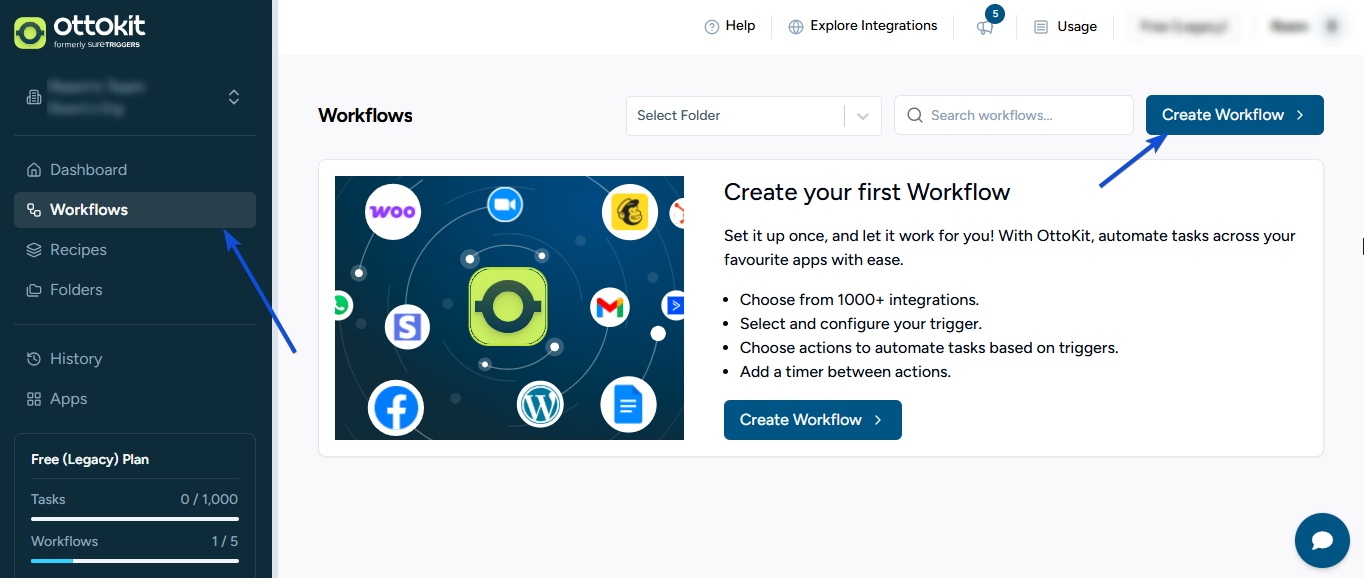This screenshot has height=578, width=1364.
Task: Open Apps in the sidebar
Action: (135, 399)
